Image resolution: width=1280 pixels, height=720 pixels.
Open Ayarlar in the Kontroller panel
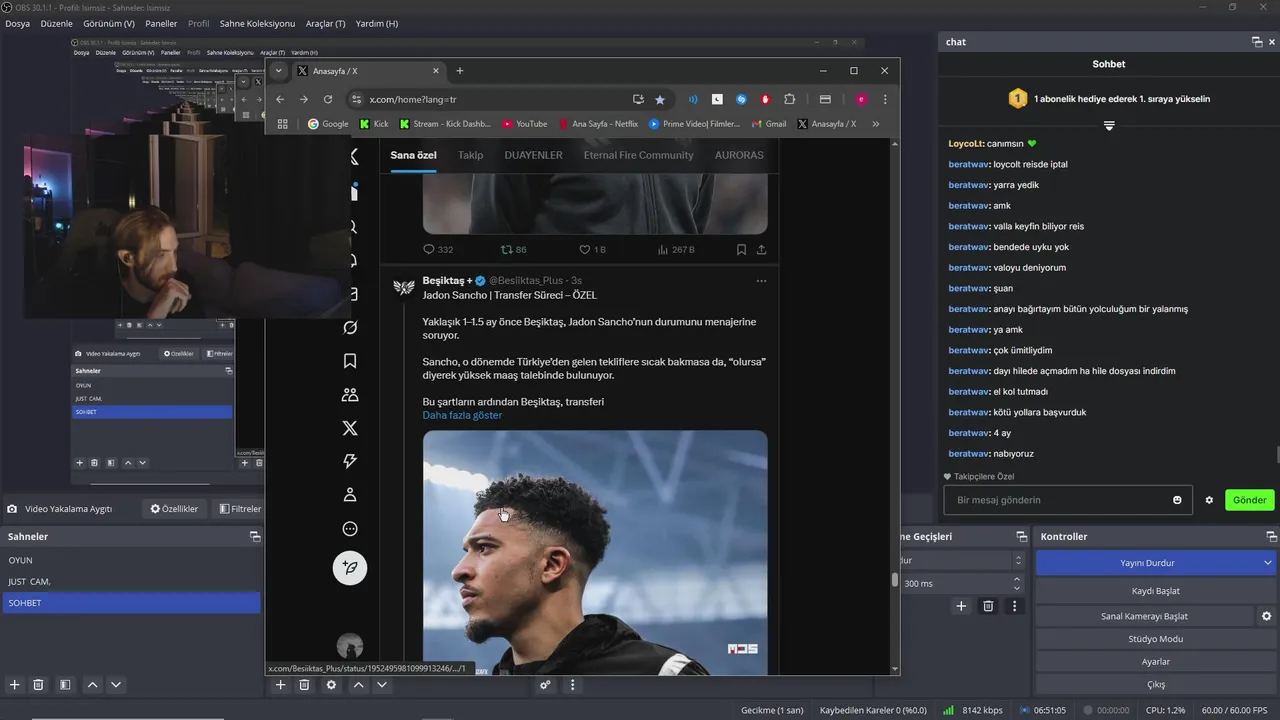(1155, 662)
